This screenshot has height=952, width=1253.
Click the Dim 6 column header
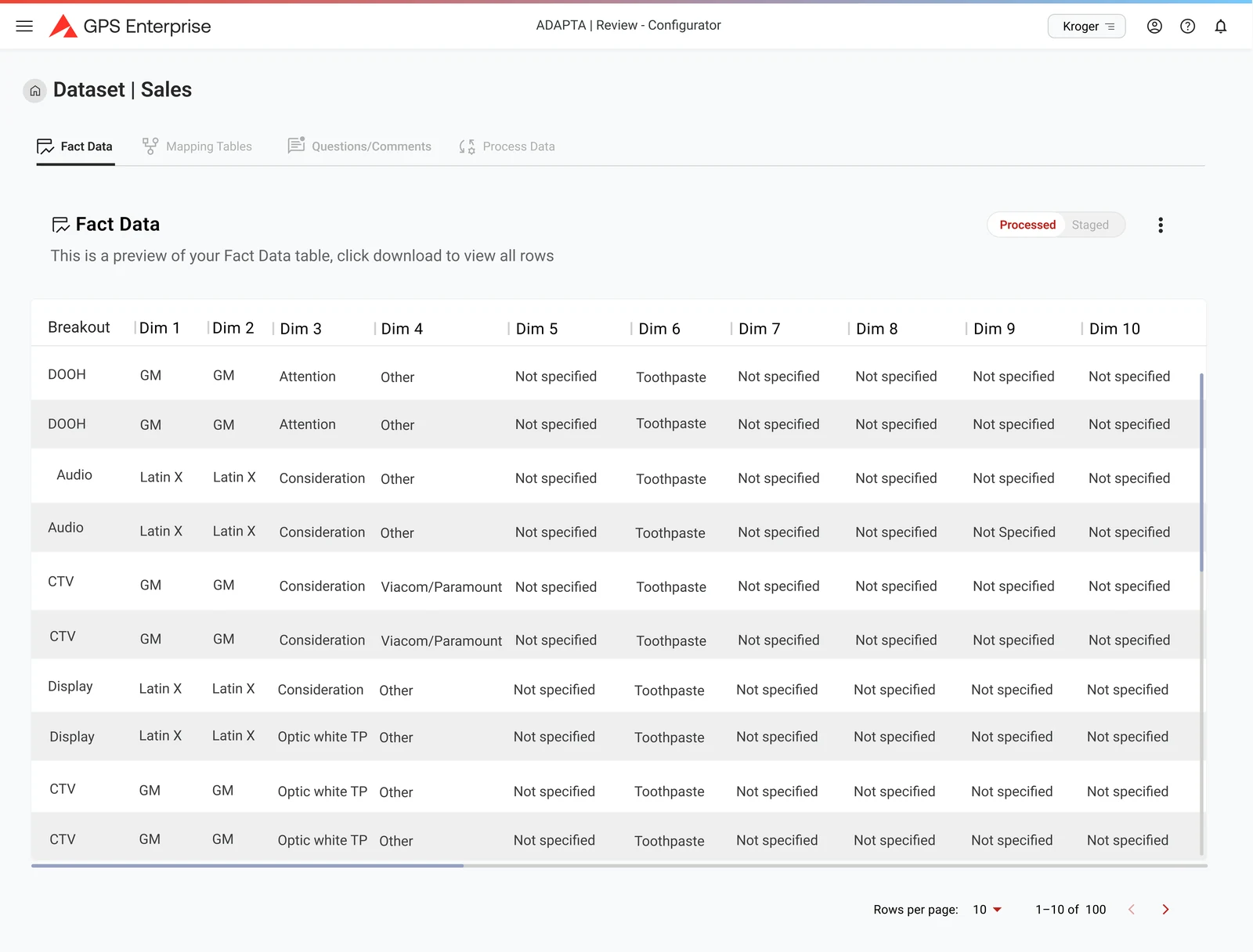click(659, 329)
